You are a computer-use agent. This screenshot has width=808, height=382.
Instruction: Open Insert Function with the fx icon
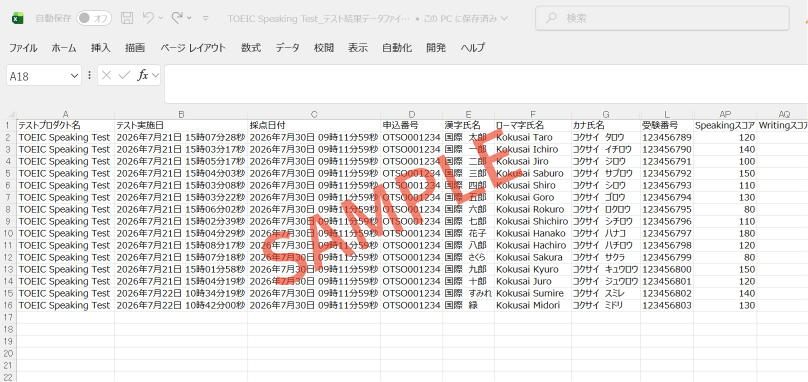(x=142, y=76)
